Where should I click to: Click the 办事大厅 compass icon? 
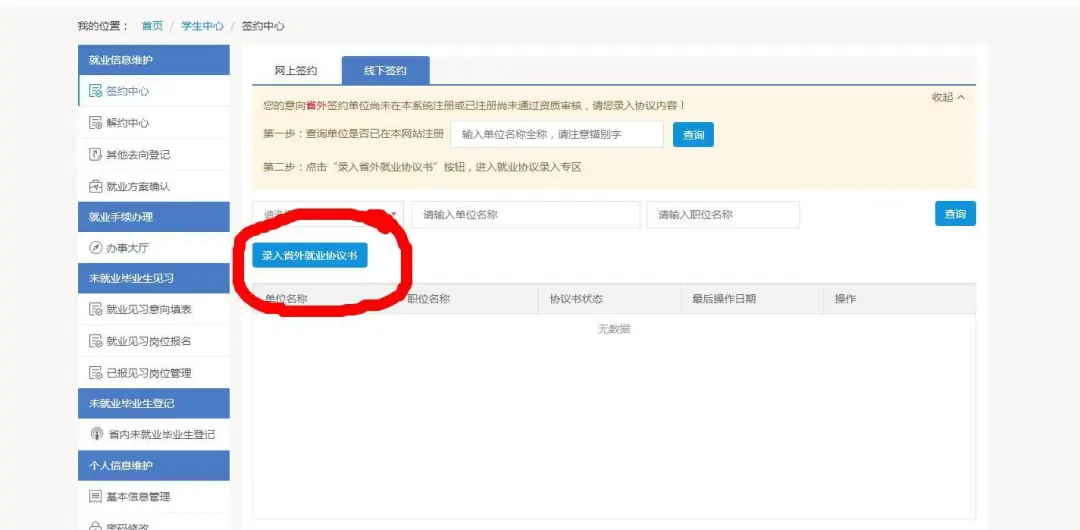96,248
